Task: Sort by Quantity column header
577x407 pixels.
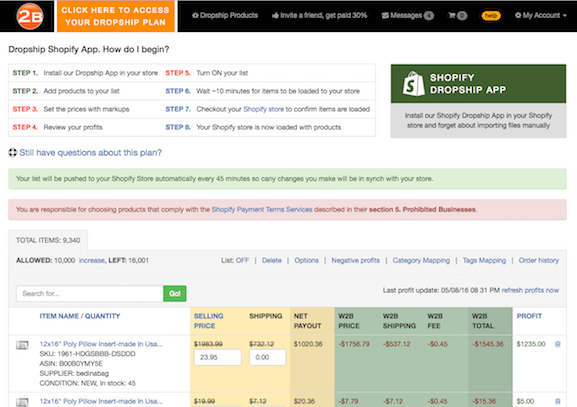Action: click(103, 316)
